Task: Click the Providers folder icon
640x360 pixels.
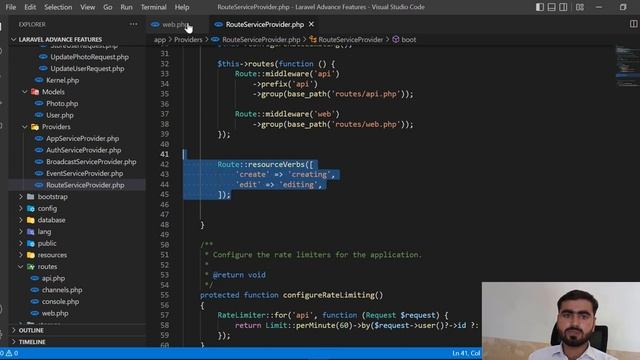Action: [35, 127]
